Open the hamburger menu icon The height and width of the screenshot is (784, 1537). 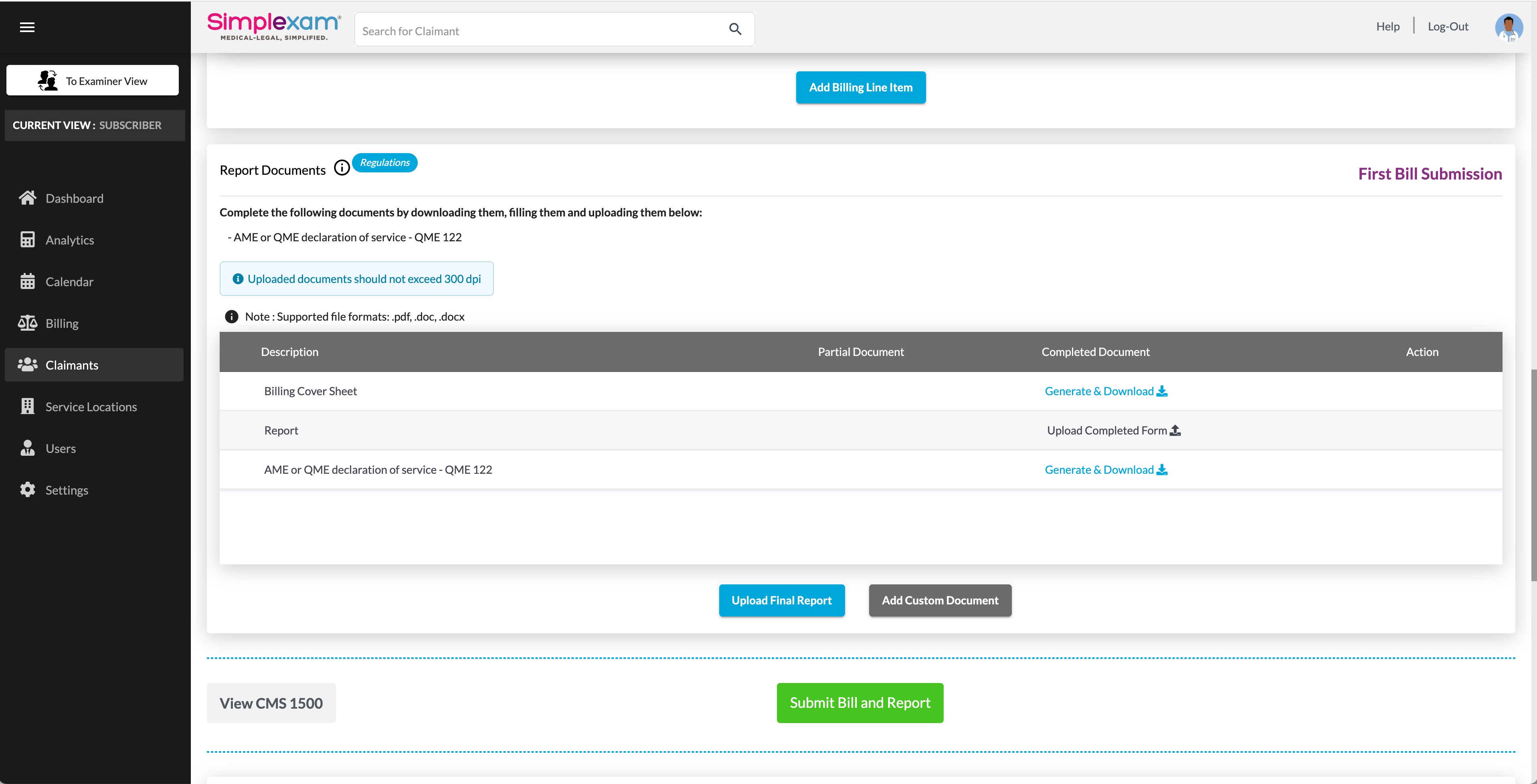click(x=27, y=27)
